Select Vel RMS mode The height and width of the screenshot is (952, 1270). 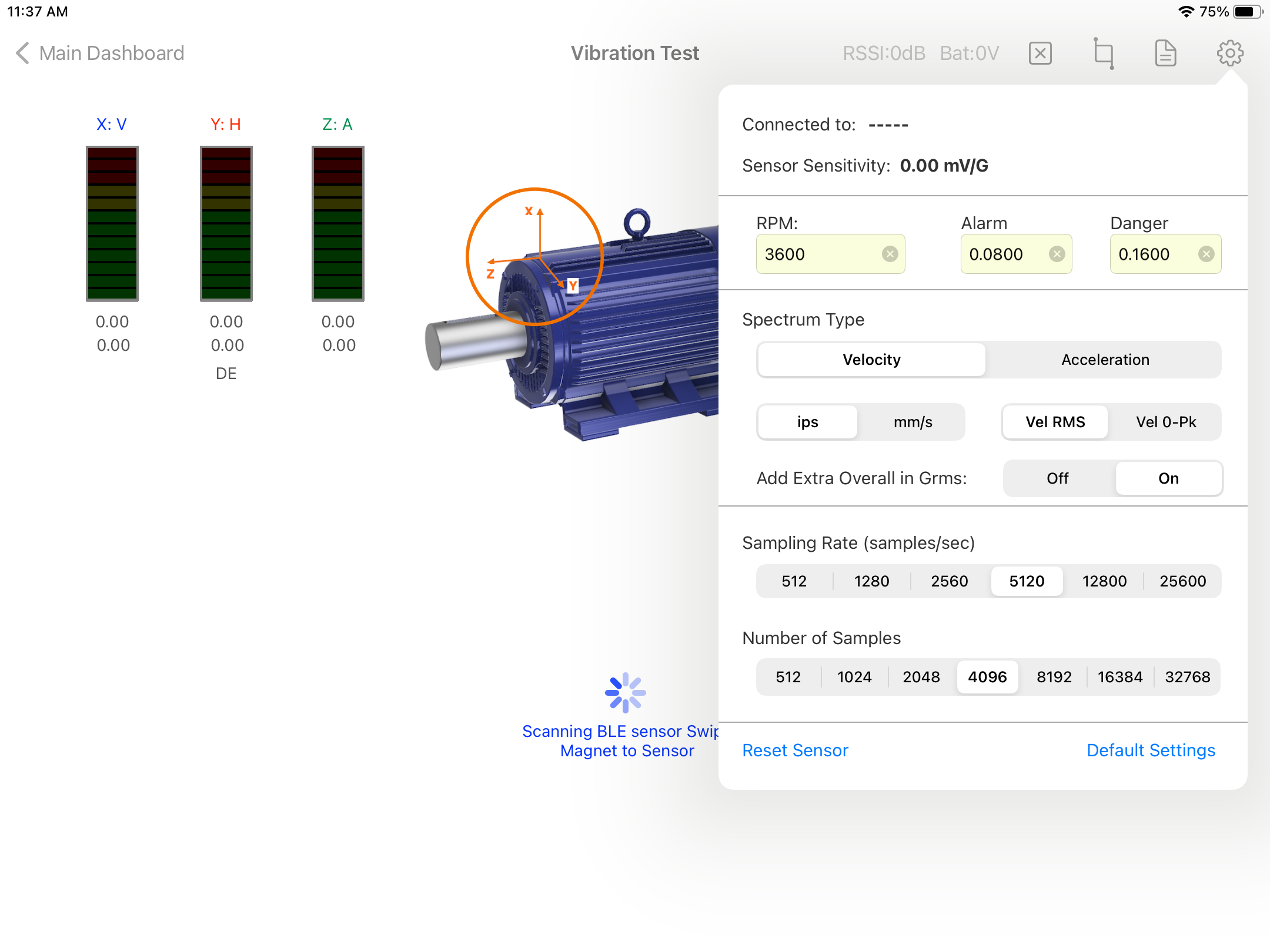pyautogui.click(x=1055, y=422)
